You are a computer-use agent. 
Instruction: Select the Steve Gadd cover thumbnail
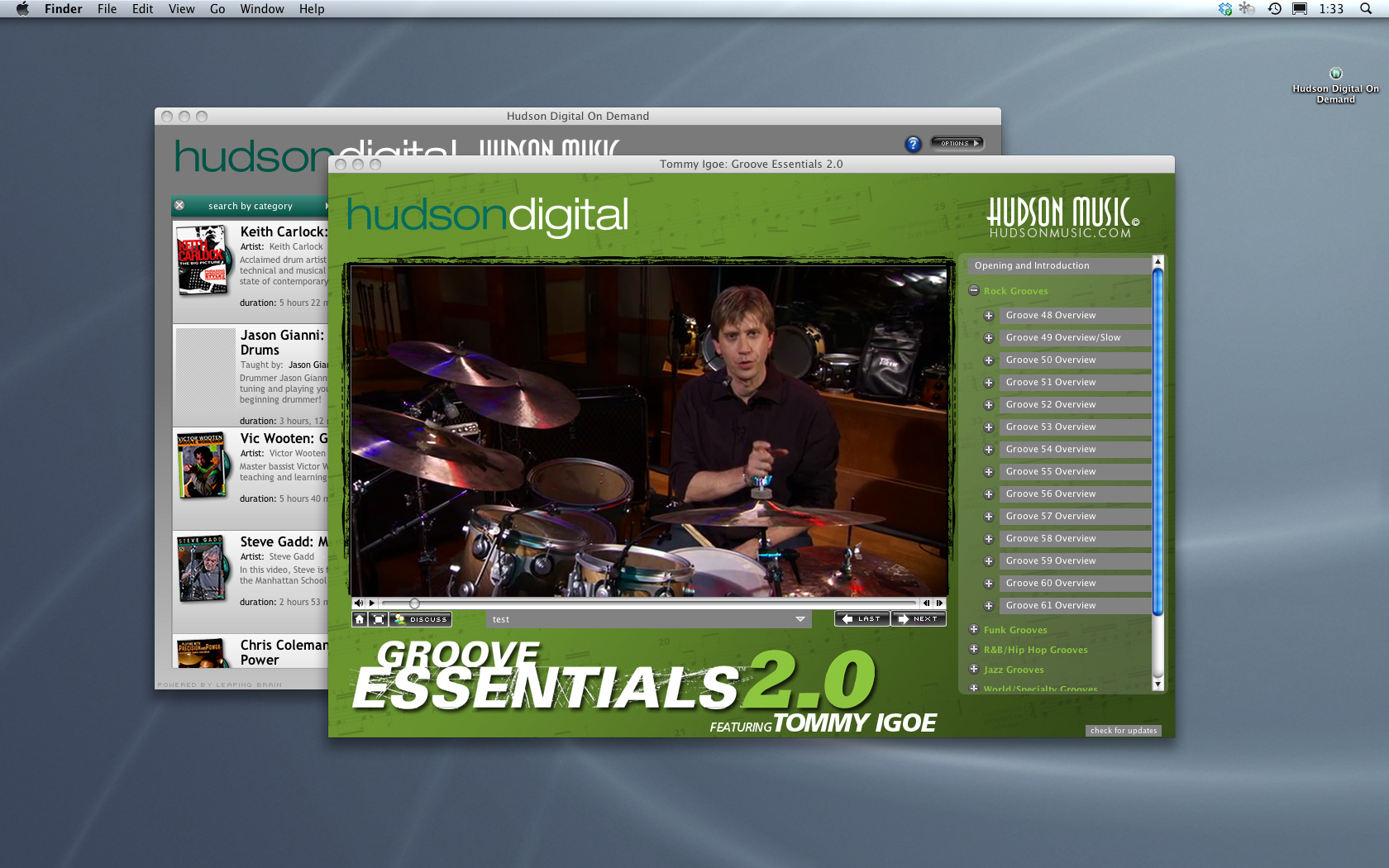202,569
